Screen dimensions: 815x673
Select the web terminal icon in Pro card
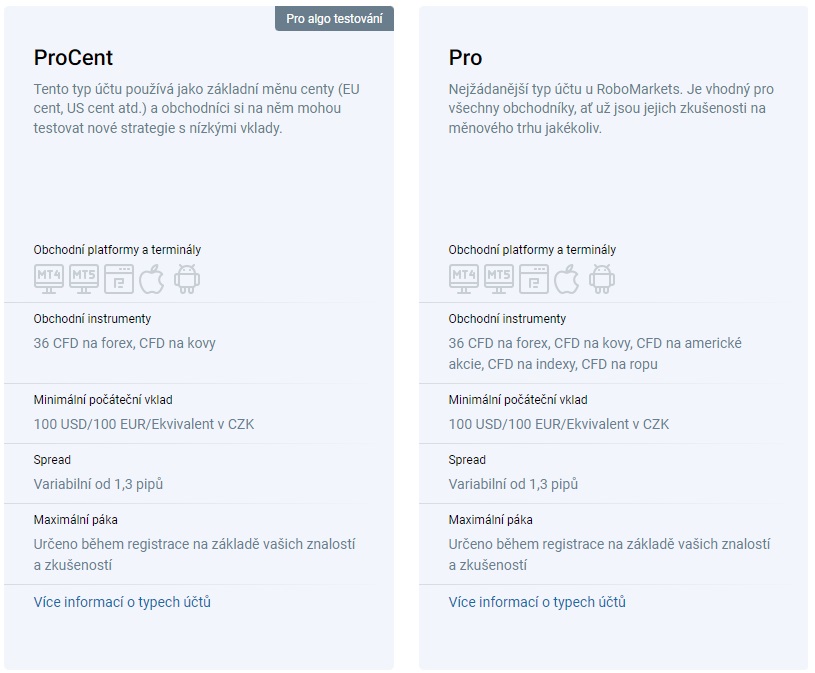click(534, 279)
